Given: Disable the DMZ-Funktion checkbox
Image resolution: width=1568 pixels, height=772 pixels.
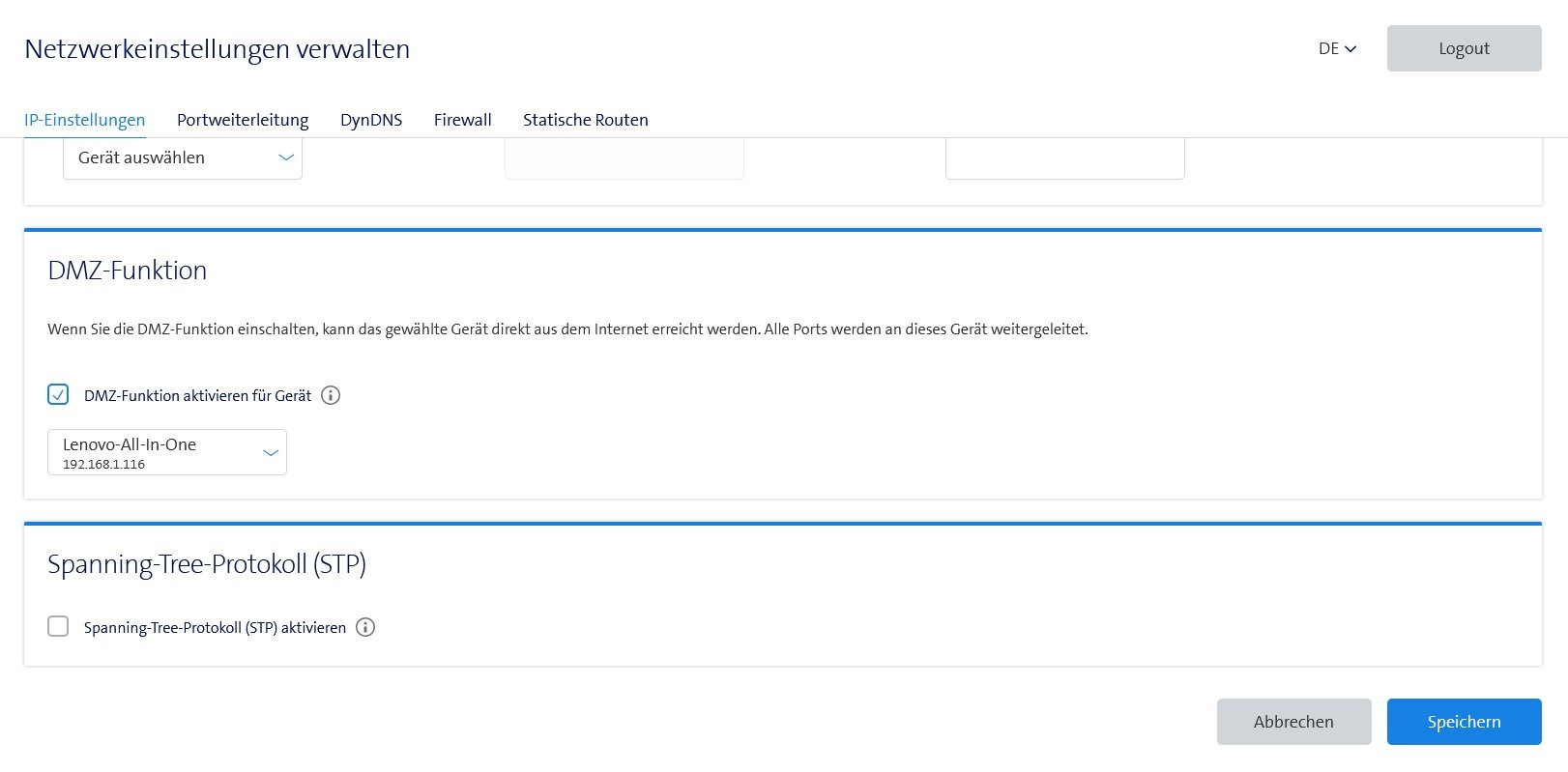Looking at the screenshot, I should tap(58, 394).
